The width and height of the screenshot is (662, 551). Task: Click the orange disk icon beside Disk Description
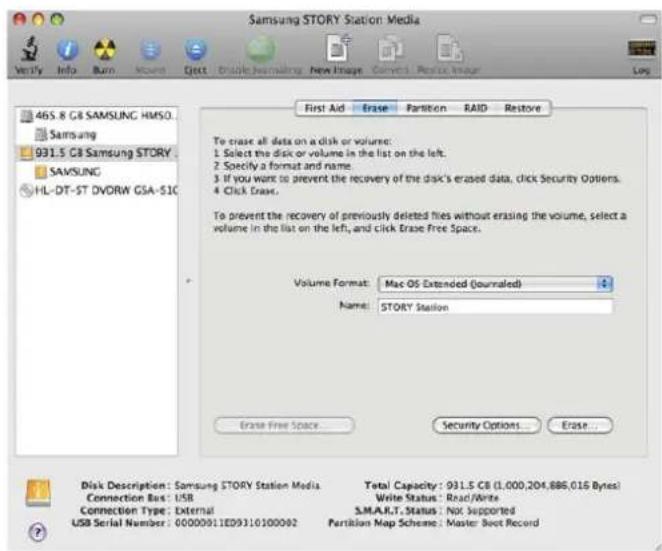click(38, 492)
